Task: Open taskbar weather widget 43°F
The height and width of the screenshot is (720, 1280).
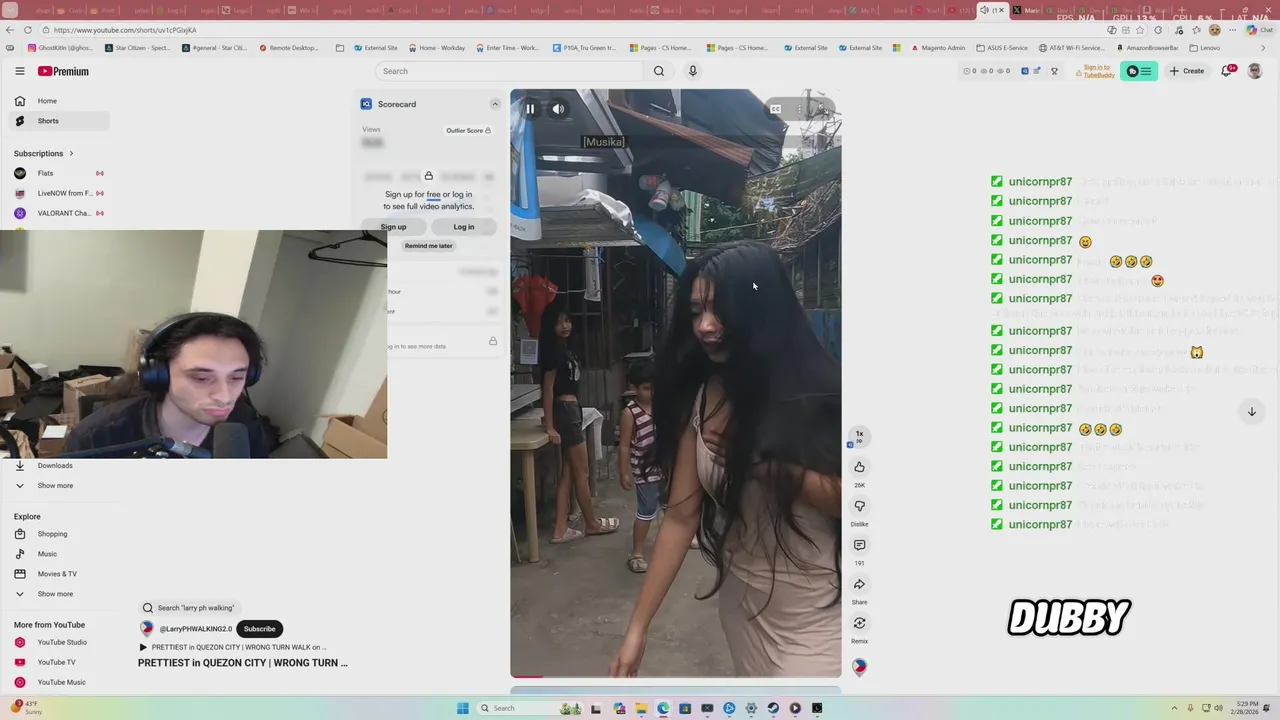Action: [25, 707]
